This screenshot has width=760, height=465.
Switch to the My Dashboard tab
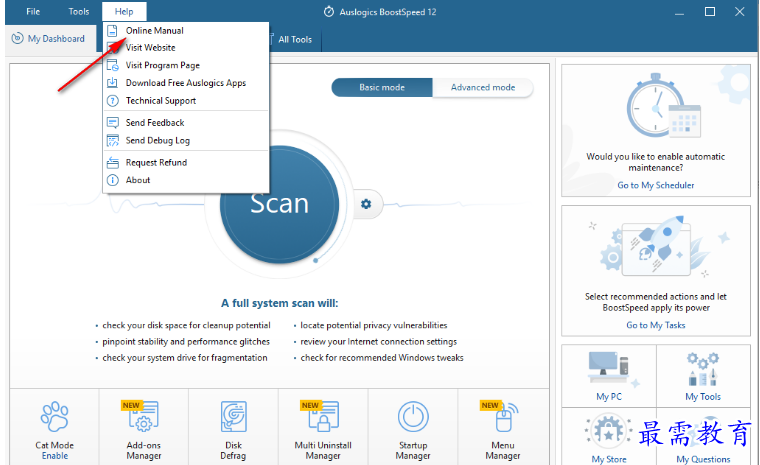click(48, 39)
